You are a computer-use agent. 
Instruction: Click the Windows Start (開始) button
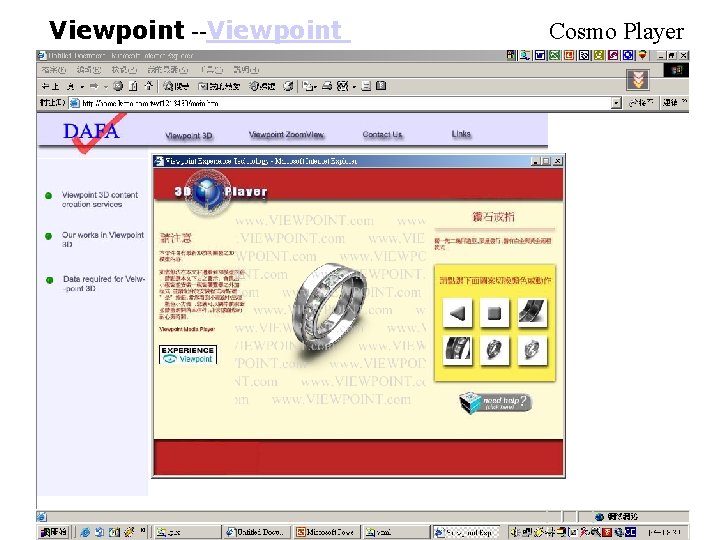coord(54,532)
